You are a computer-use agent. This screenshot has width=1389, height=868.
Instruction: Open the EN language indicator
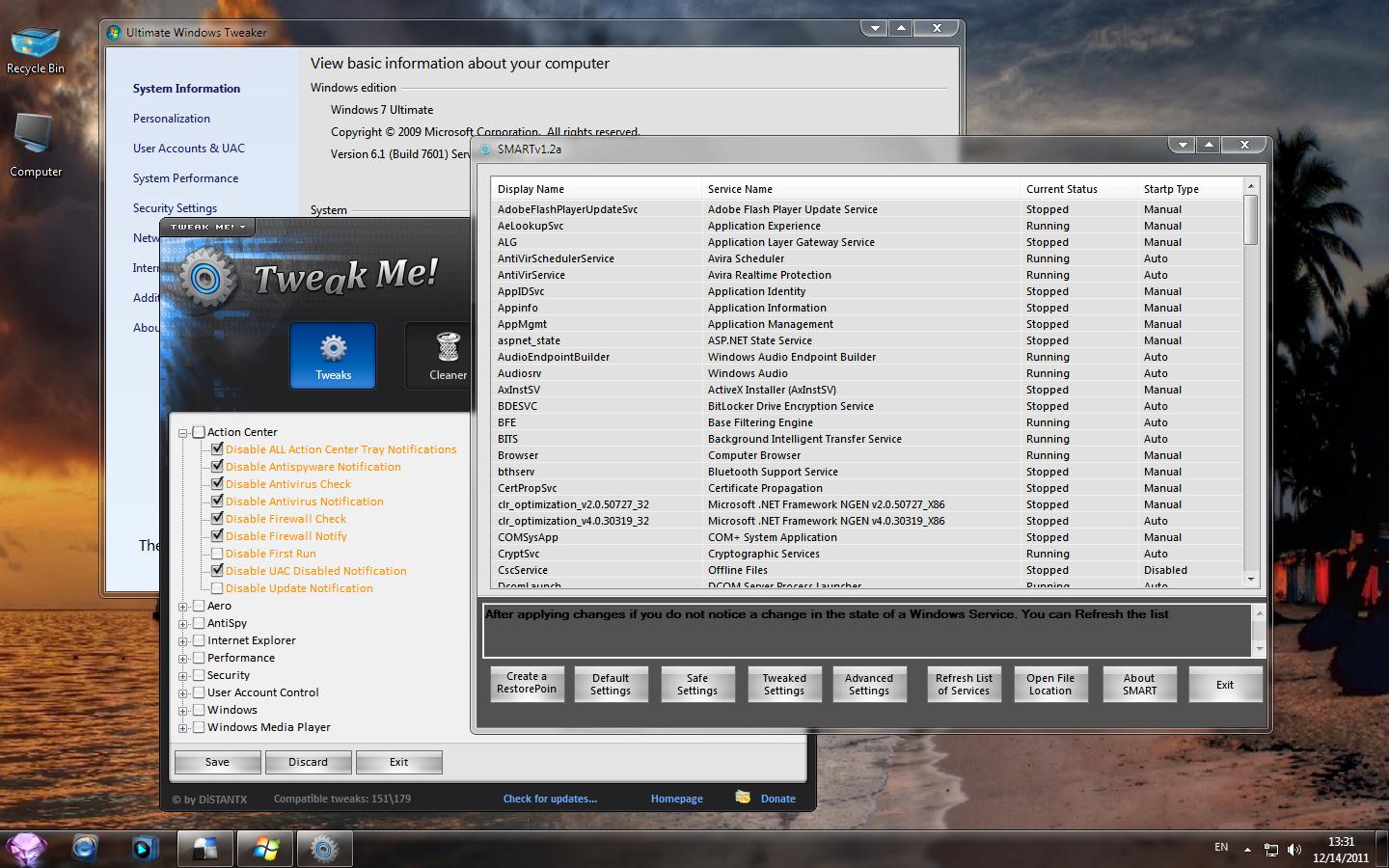tap(1221, 847)
